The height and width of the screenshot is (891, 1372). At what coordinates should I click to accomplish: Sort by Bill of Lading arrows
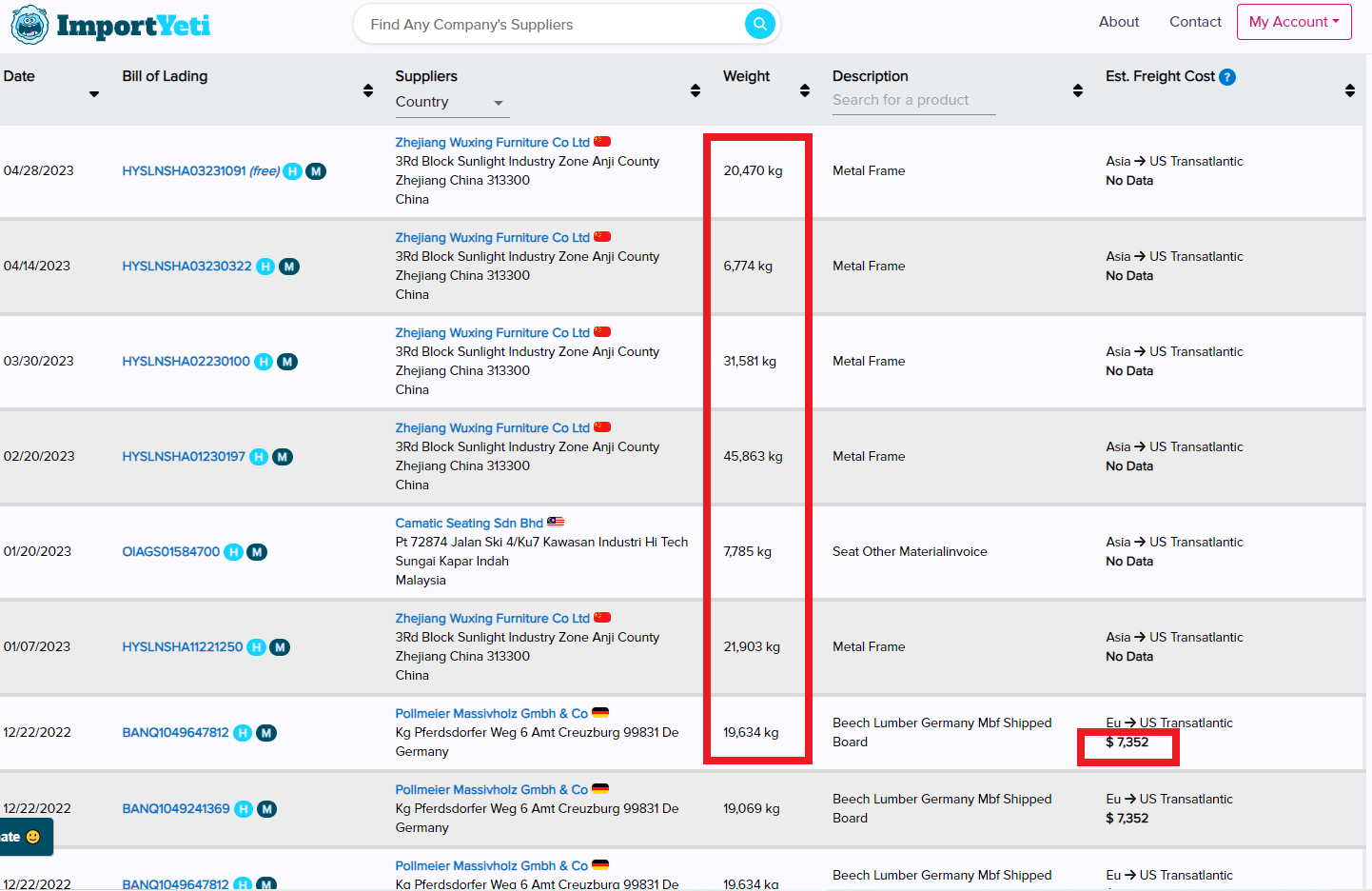point(368,90)
